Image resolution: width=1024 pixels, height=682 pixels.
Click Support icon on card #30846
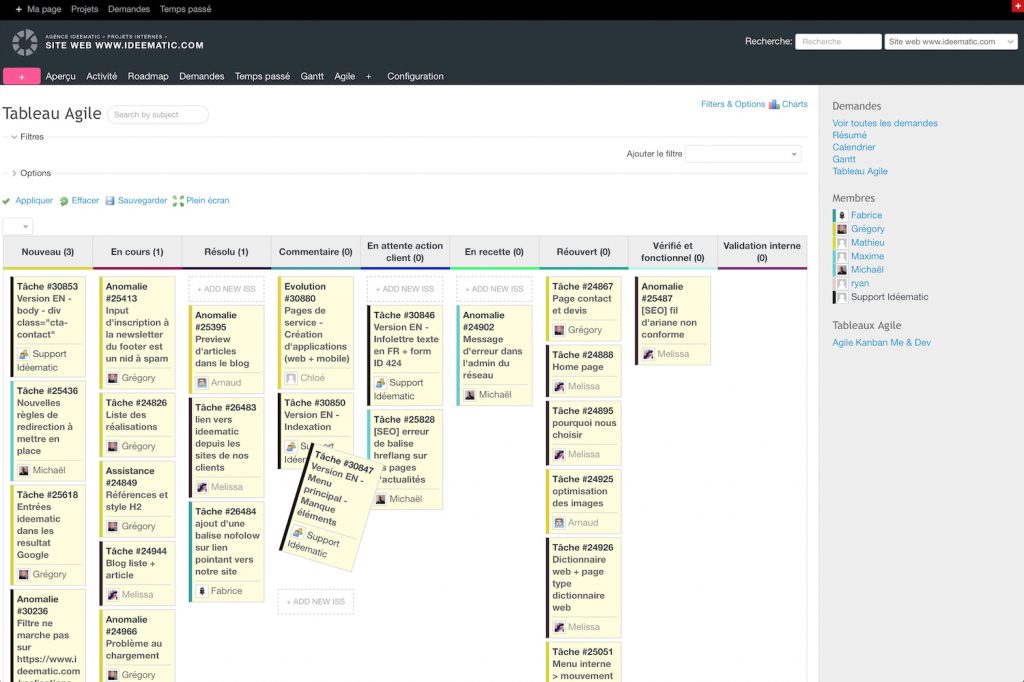pos(380,383)
